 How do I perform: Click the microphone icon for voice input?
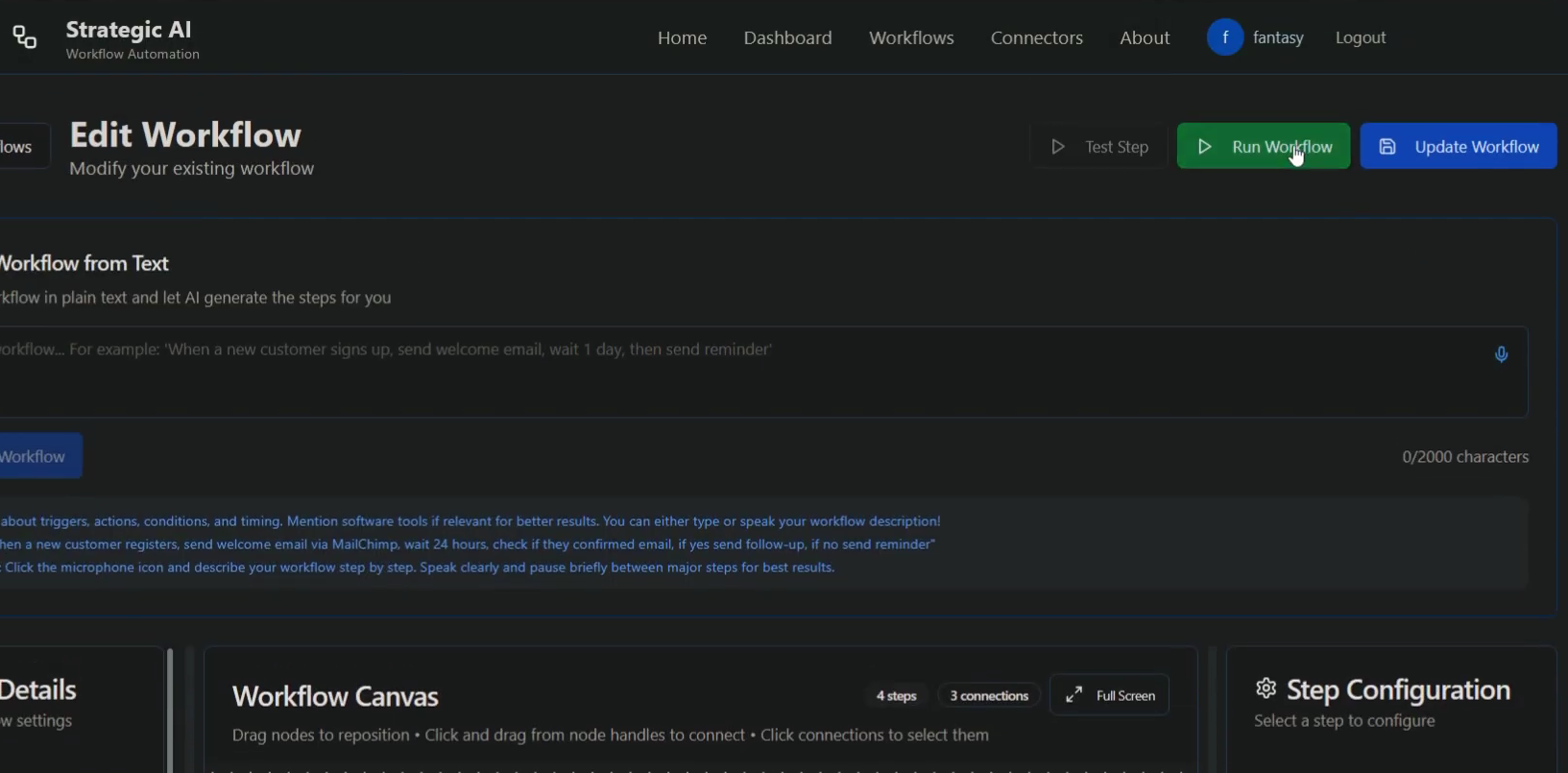coord(1501,354)
